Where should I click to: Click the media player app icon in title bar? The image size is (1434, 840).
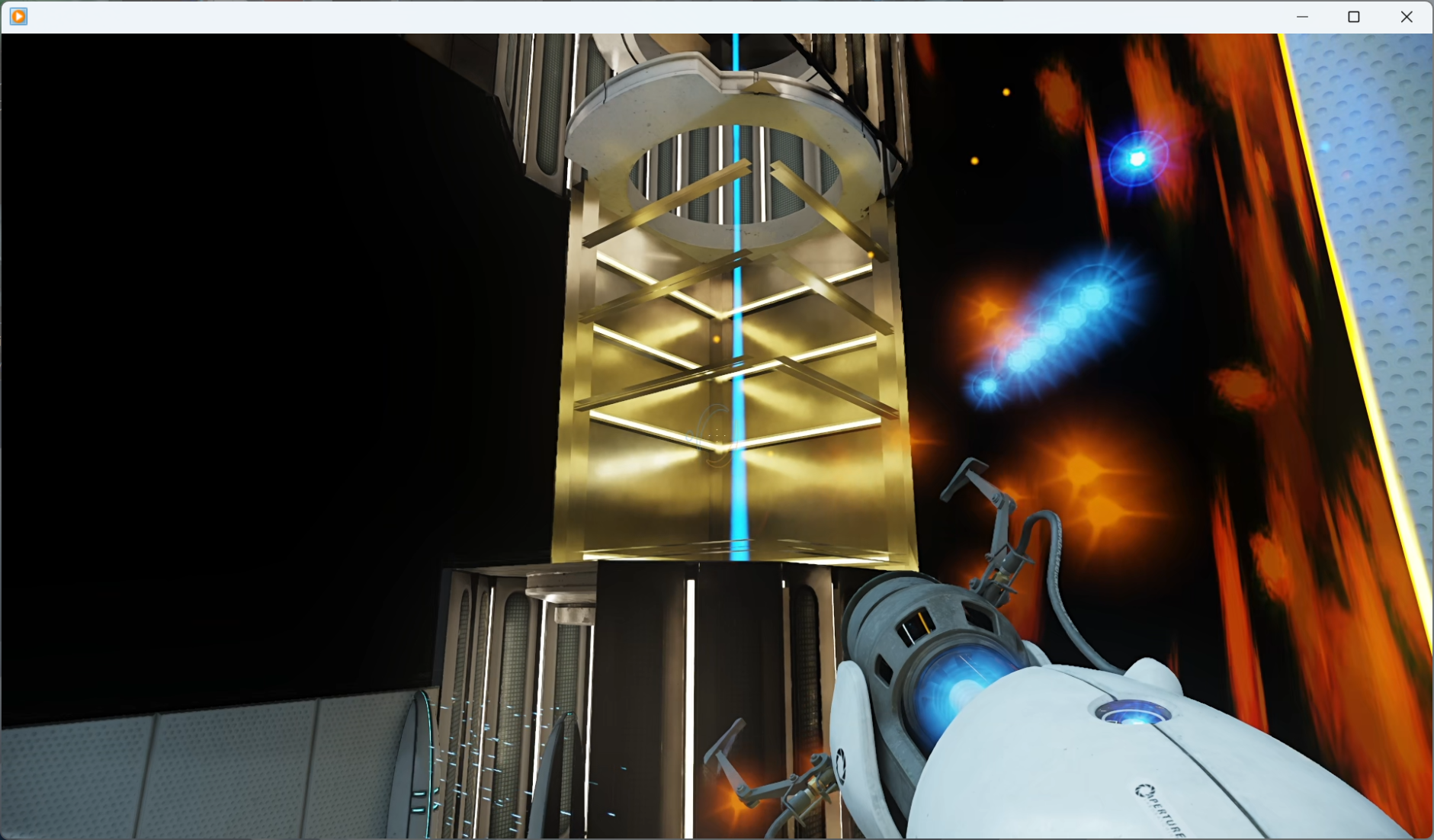tap(18, 16)
